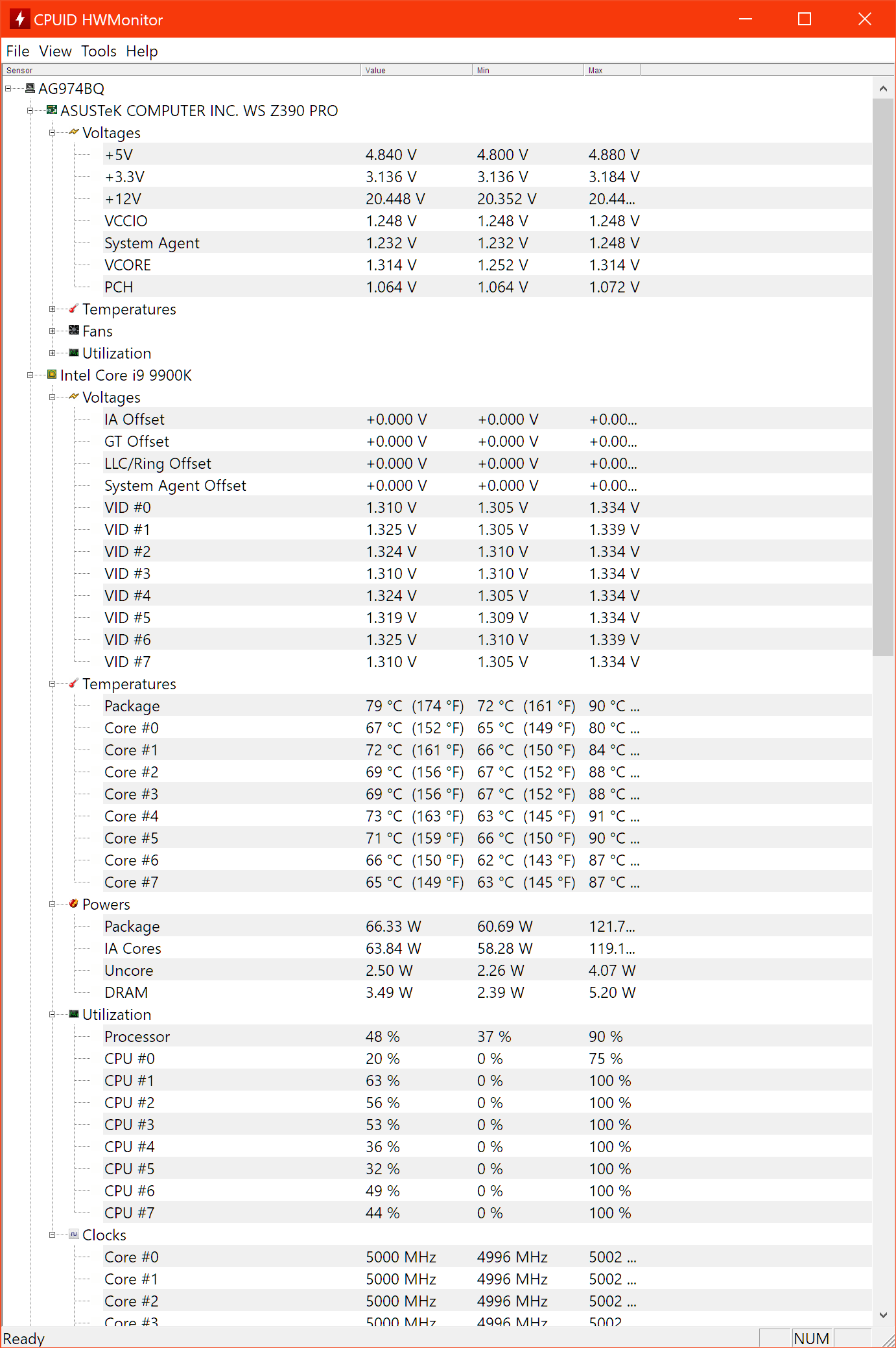896x1348 pixels.
Task: Click the motherboard Temperatures thermometer icon
Action: pos(74,309)
